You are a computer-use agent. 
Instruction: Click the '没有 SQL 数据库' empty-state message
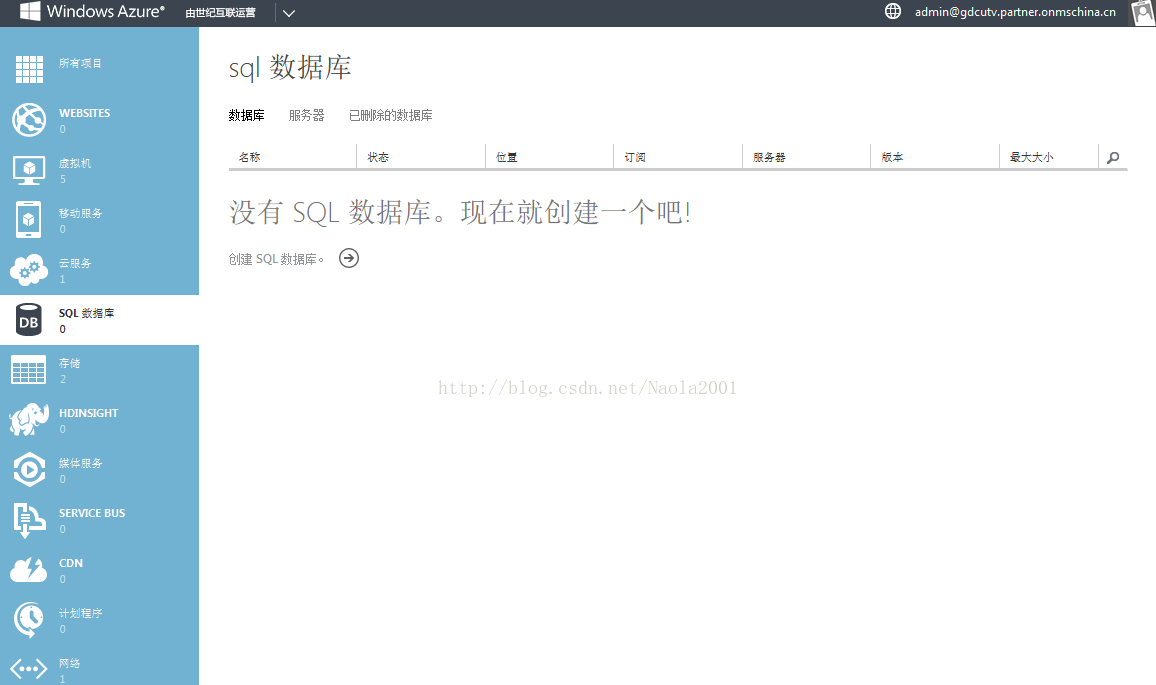460,212
